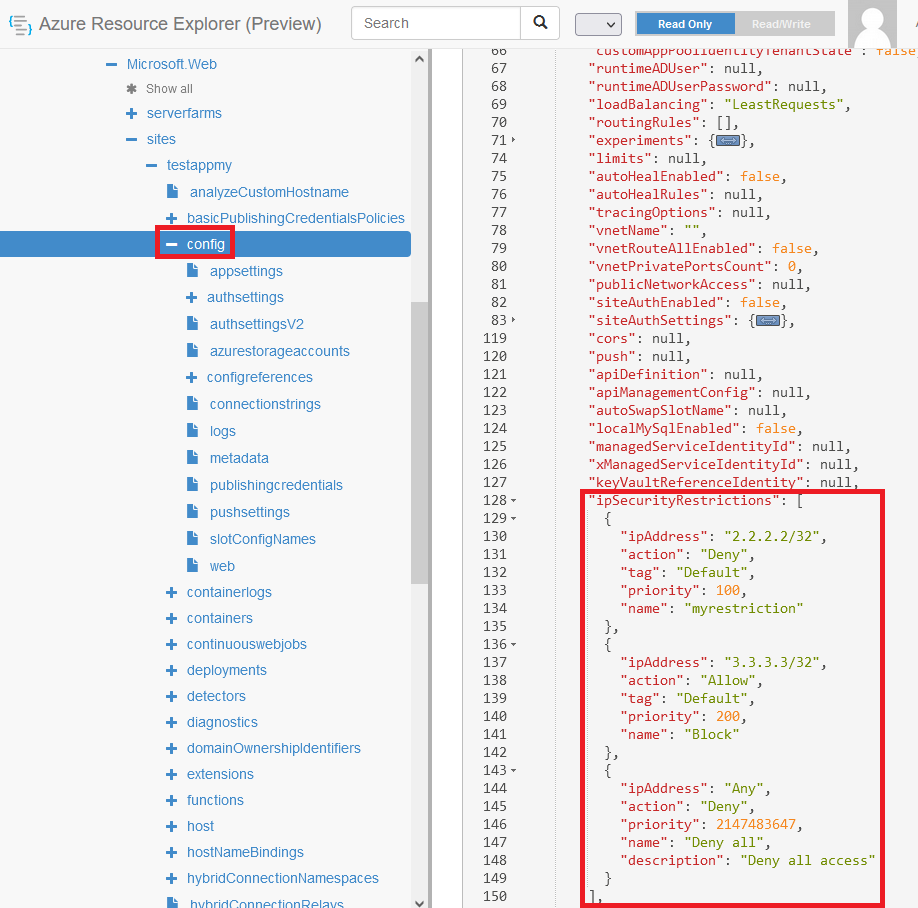This screenshot has width=918, height=908.
Task: Click the analyzeCustomHostname document icon
Action: point(173,191)
